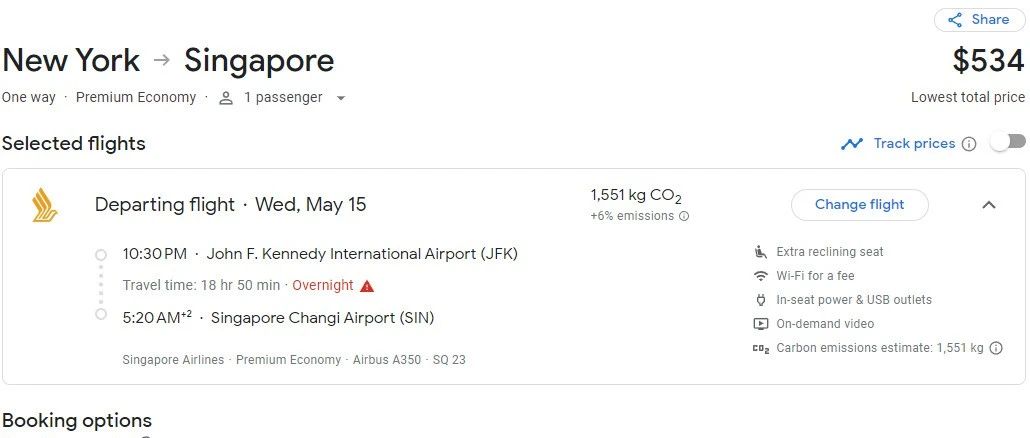Click the emissions info icon beside +6%
Screen dimensions: 1030x438
[684, 216]
